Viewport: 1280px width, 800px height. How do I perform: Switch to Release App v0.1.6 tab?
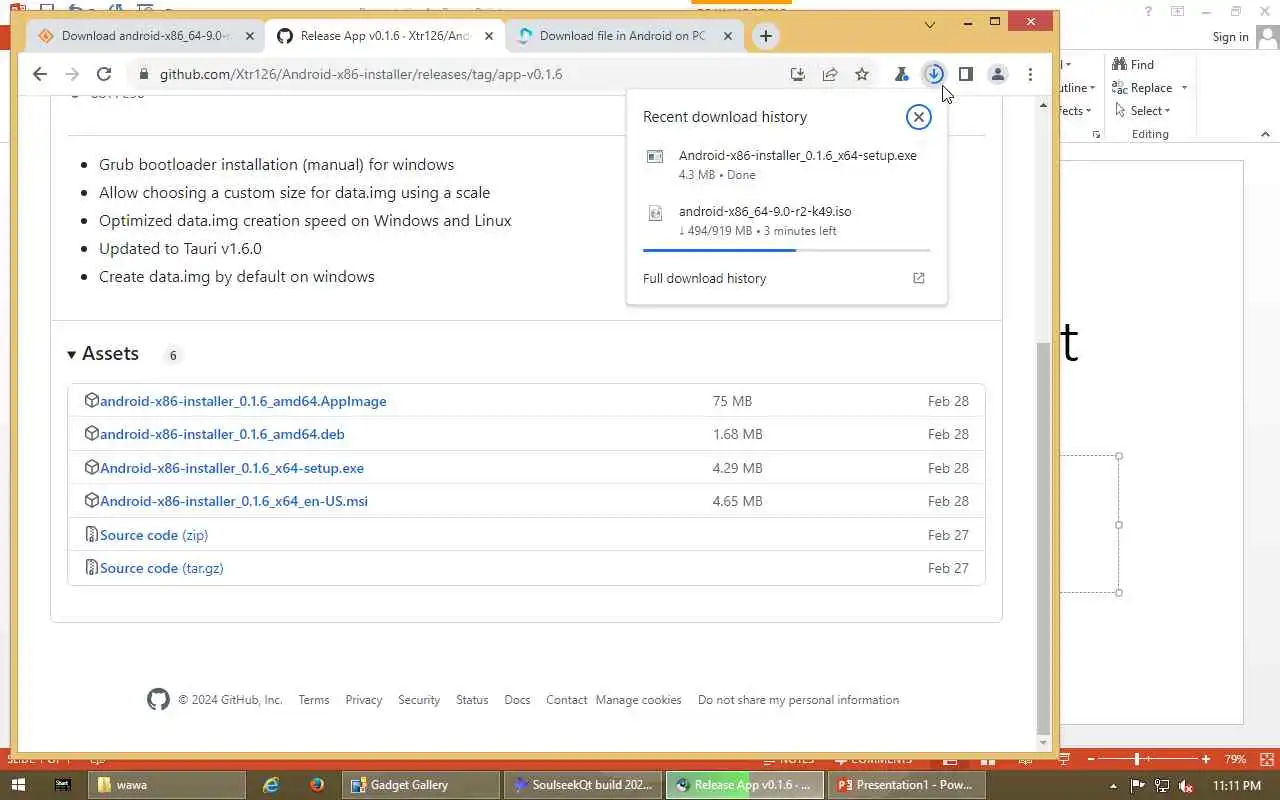385,36
